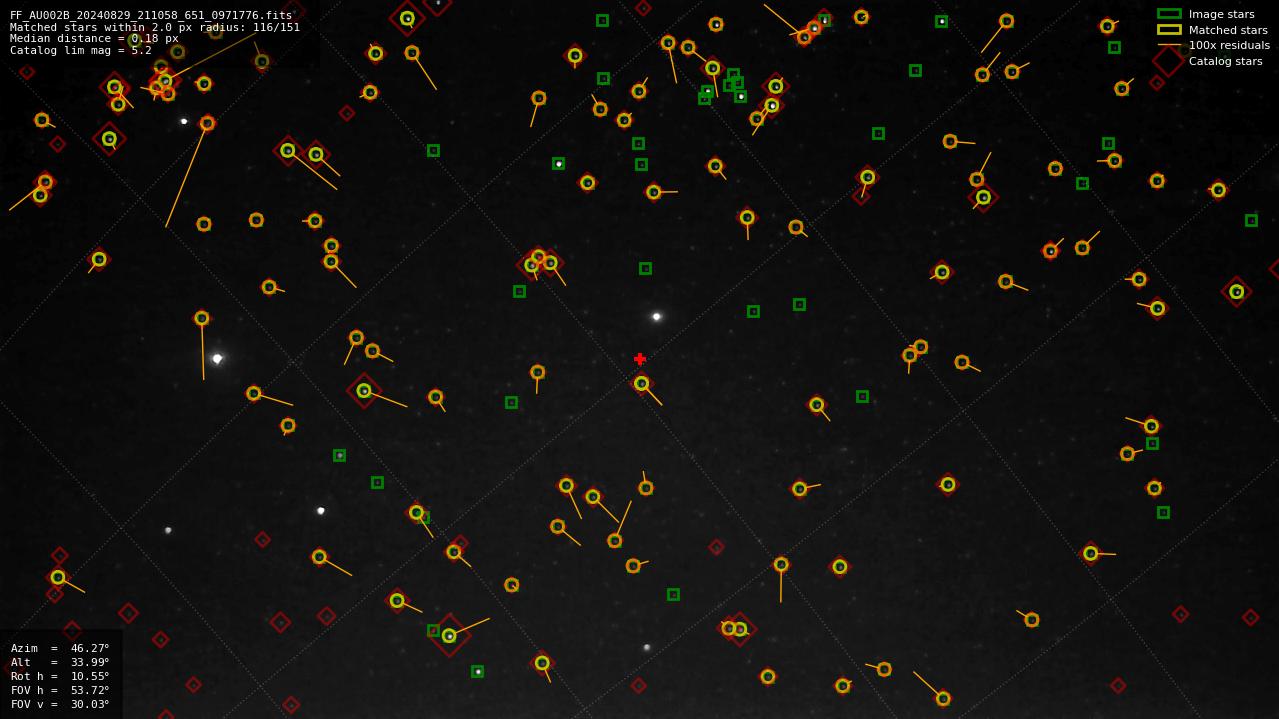Click the green Image stars legend box

pyautogui.click(x=1169, y=14)
